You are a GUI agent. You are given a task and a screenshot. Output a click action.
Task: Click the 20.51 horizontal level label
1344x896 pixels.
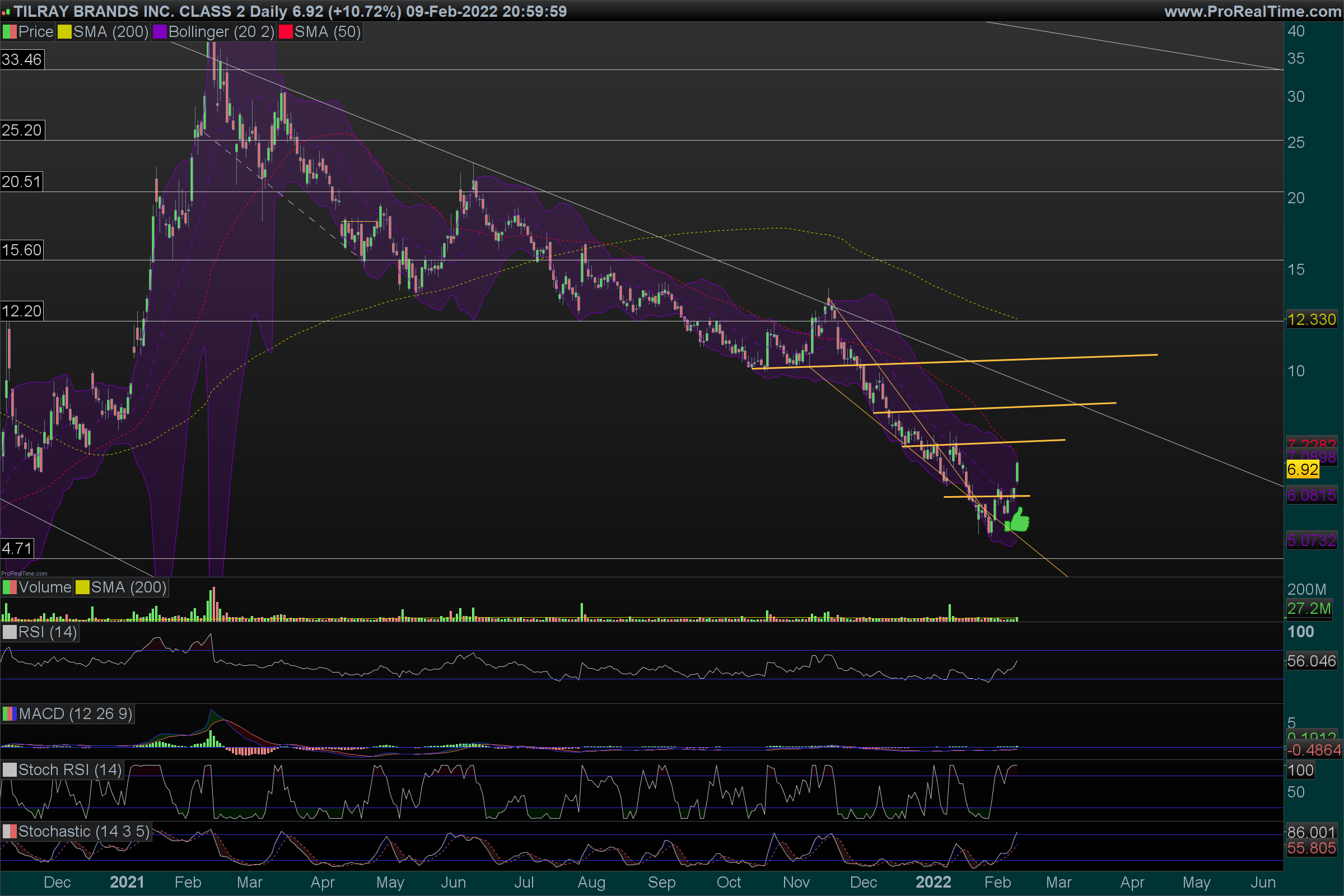tap(21, 181)
